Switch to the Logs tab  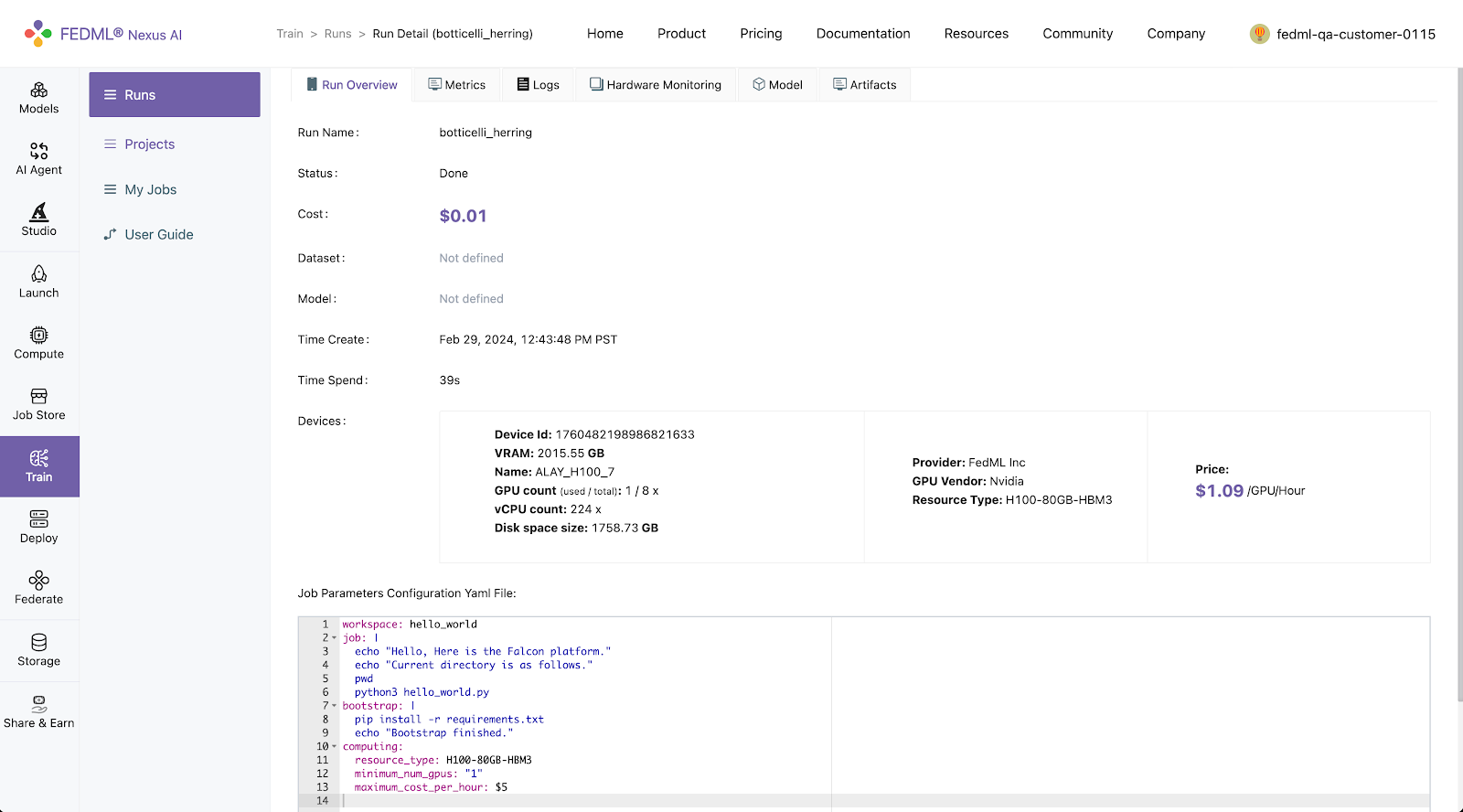(x=538, y=84)
